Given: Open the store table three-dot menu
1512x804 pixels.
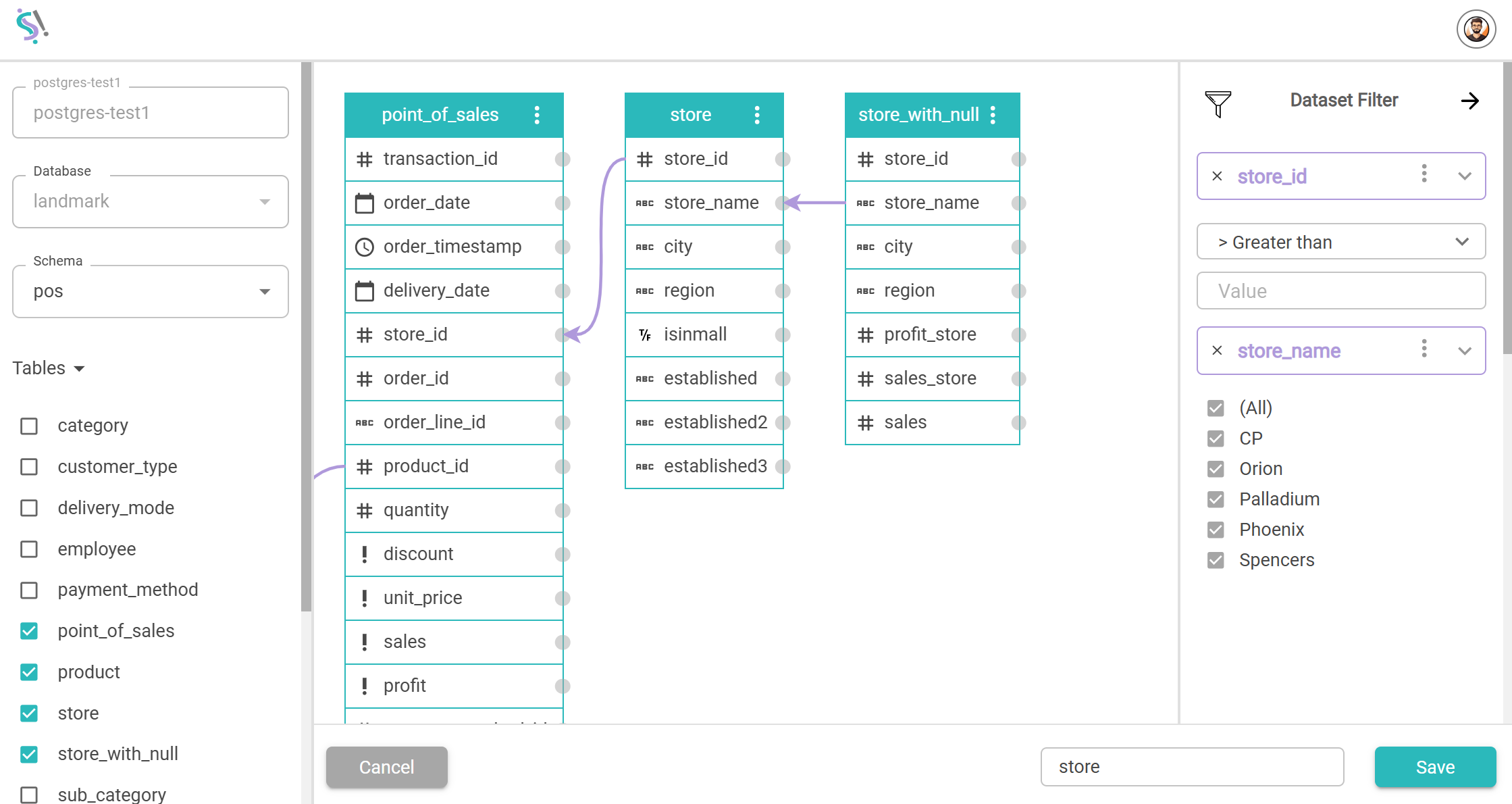Looking at the screenshot, I should (x=757, y=115).
